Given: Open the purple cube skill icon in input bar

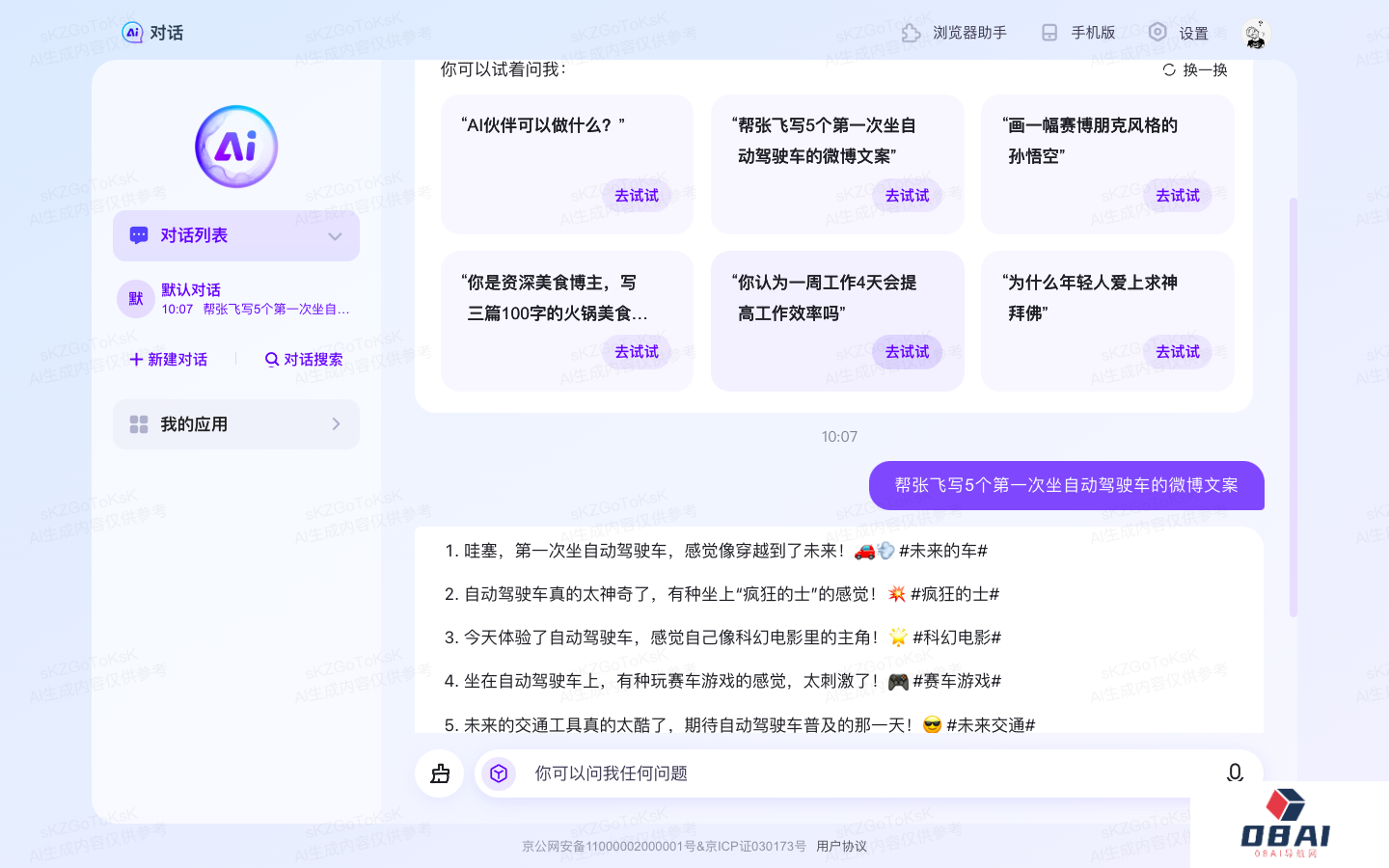Looking at the screenshot, I should pos(498,773).
